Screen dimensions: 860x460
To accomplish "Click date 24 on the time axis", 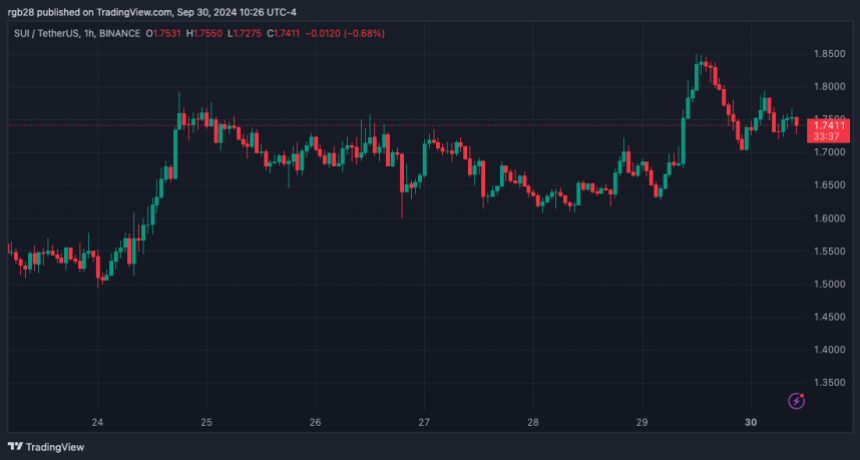I will coord(98,422).
